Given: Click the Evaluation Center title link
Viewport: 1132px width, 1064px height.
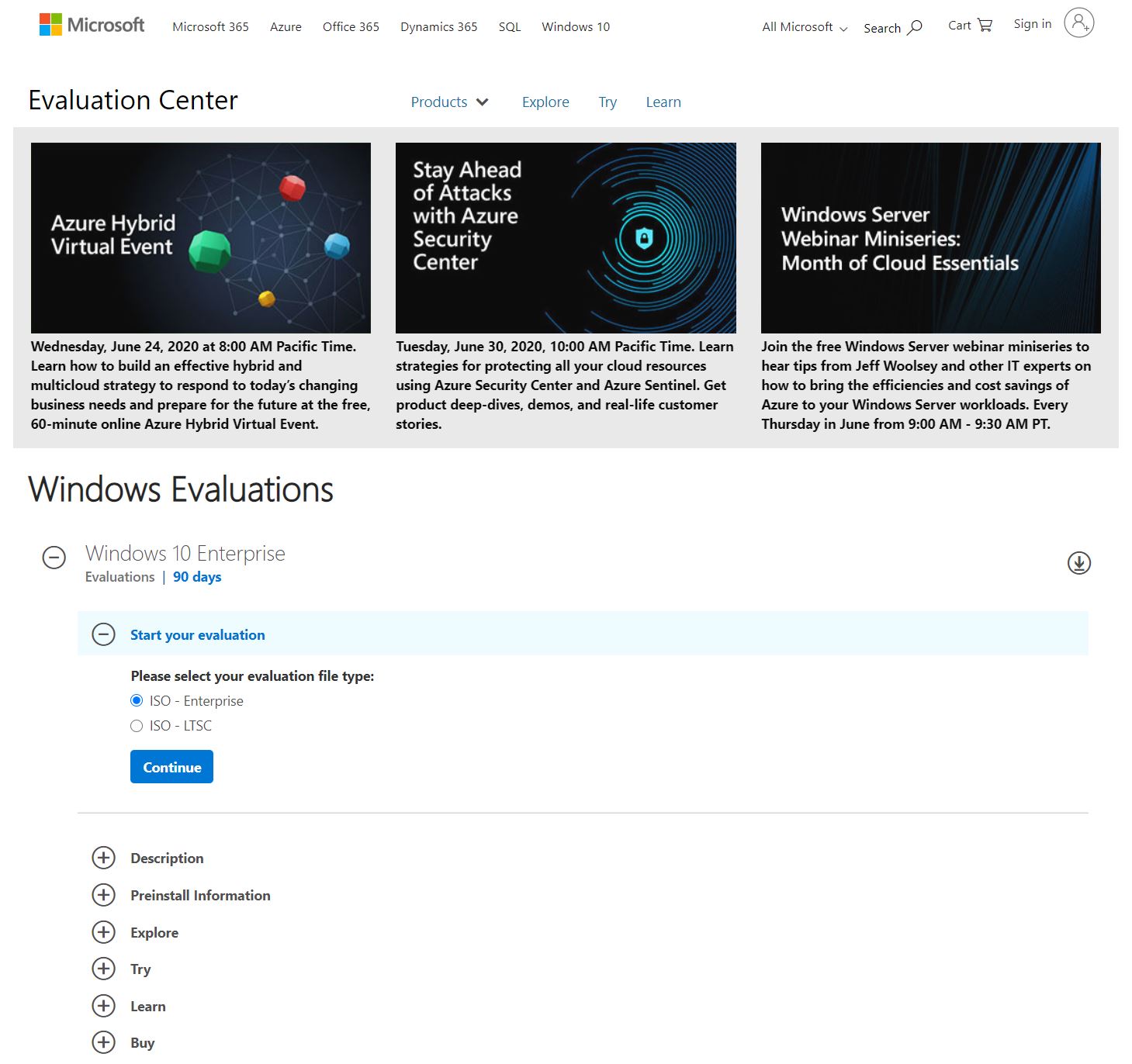Looking at the screenshot, I should [133, 100].
